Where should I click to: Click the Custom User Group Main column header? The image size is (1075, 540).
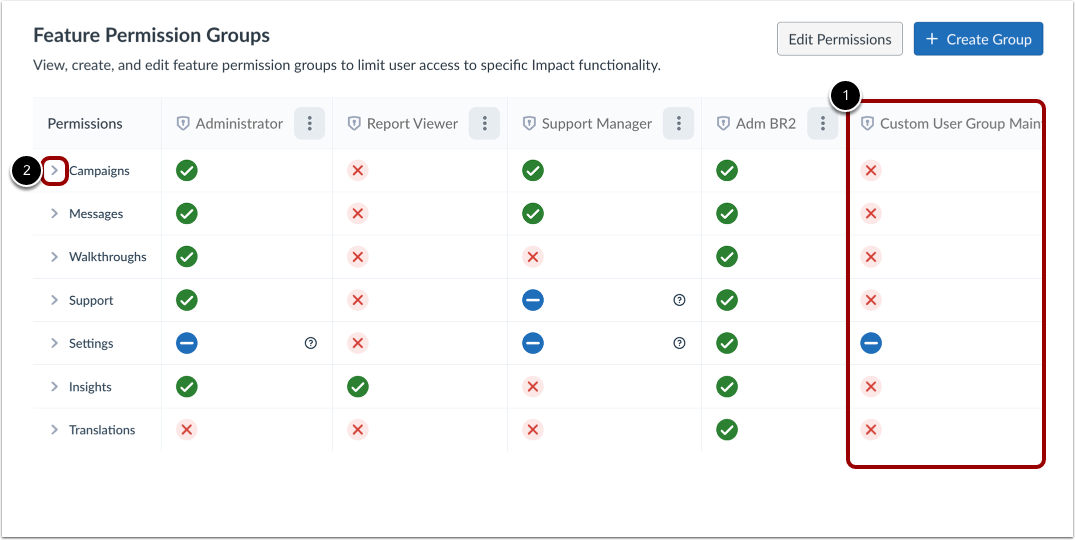coord(959,124)
